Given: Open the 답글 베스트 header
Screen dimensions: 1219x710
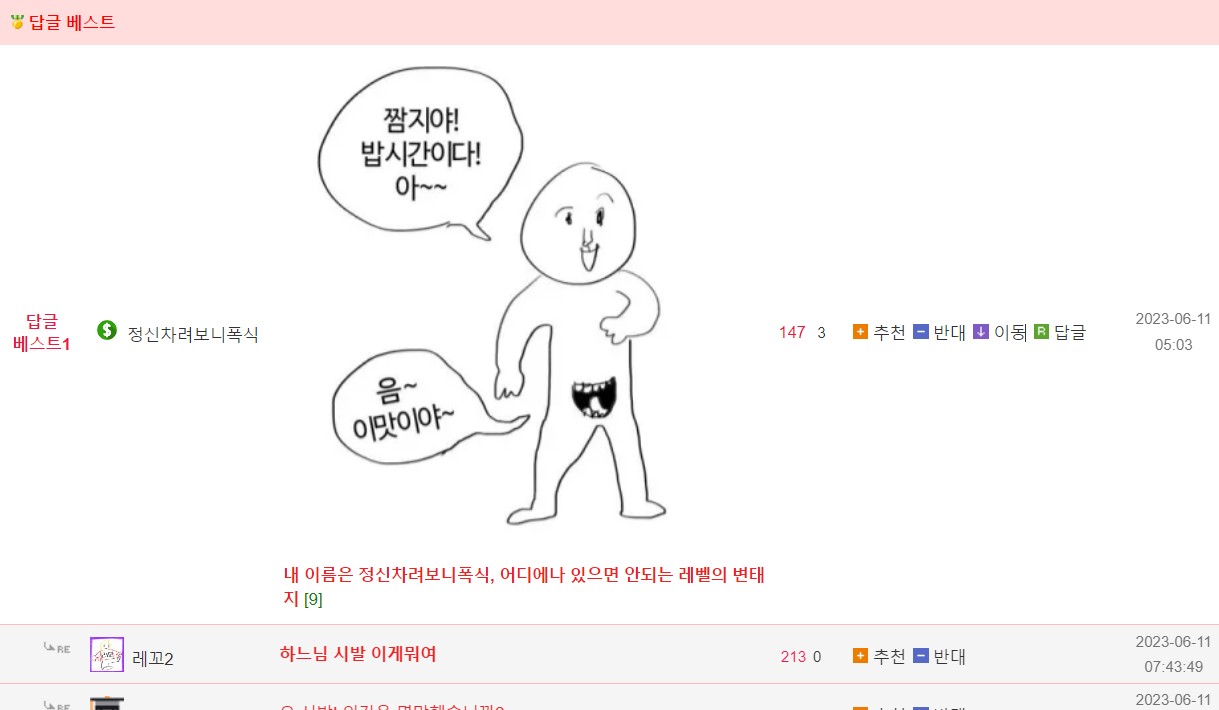Looking at the screenshot, I should (72, 22).
